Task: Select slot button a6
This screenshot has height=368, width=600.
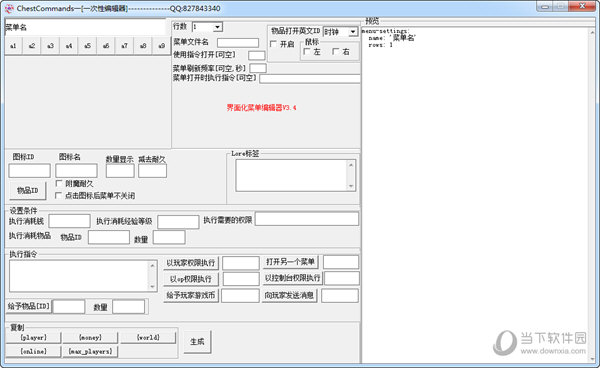Action: click(106, 46)
